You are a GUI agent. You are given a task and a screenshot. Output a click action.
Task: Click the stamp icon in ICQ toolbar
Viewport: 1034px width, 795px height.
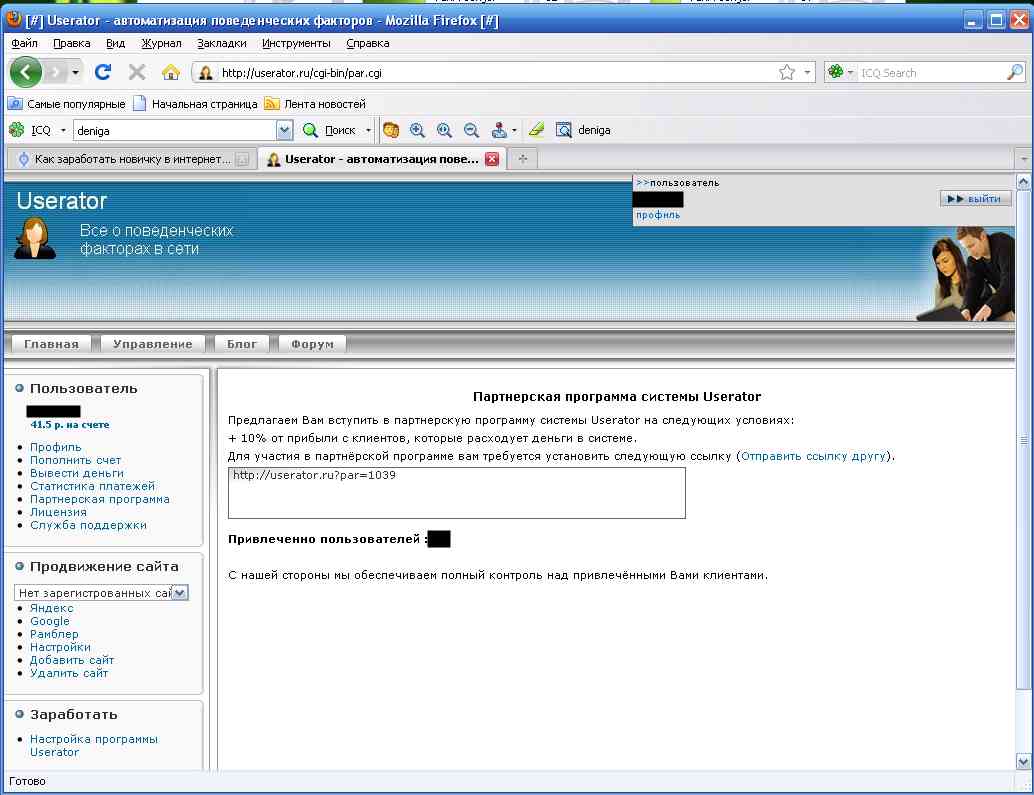499,130
